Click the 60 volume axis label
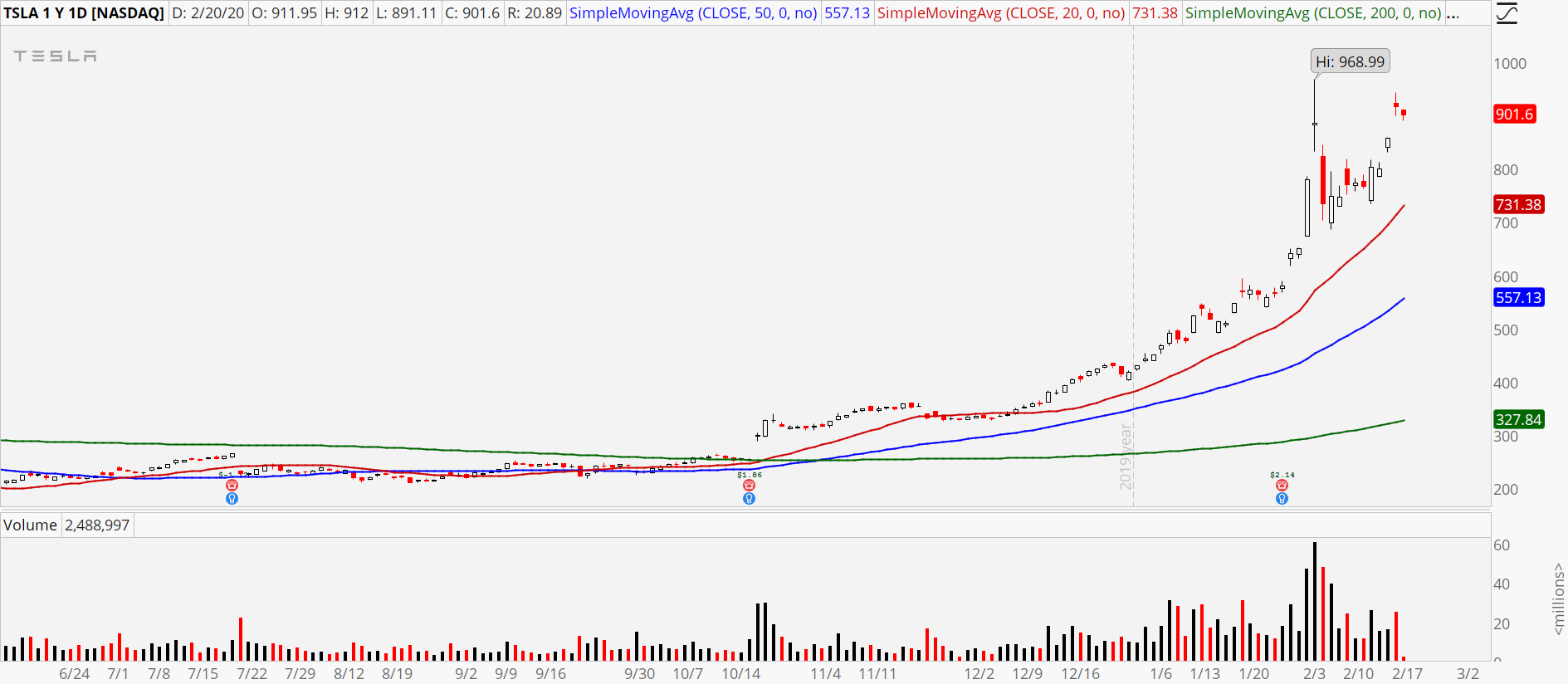The height and width of the screenshot is (684, 1568). [1502, 545]
